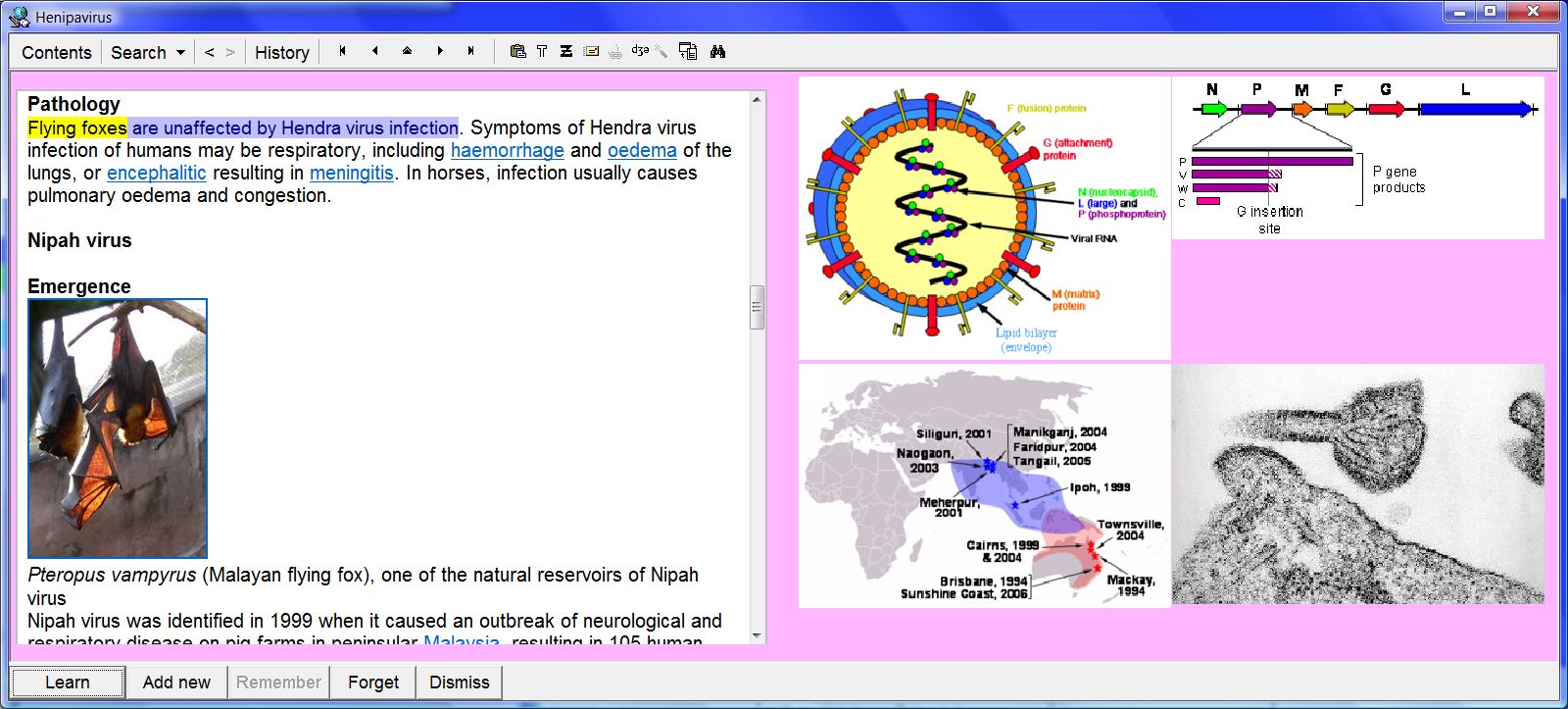Click the up-to-parent arrow icon
The height and width of the screenshot is (709, 1568).
407,51
